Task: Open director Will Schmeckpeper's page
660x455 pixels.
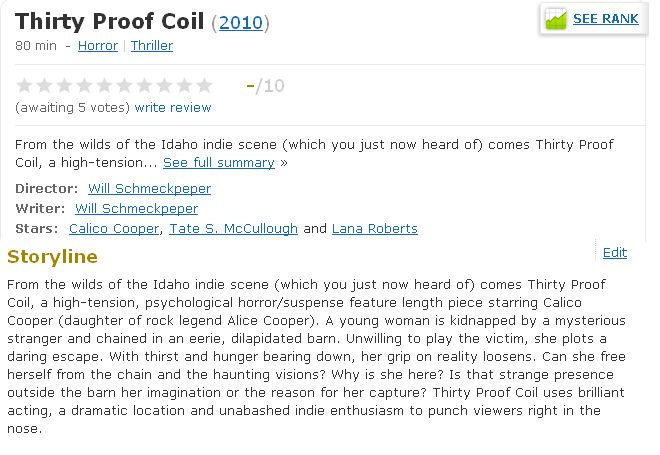Action: tap(149, 189)
